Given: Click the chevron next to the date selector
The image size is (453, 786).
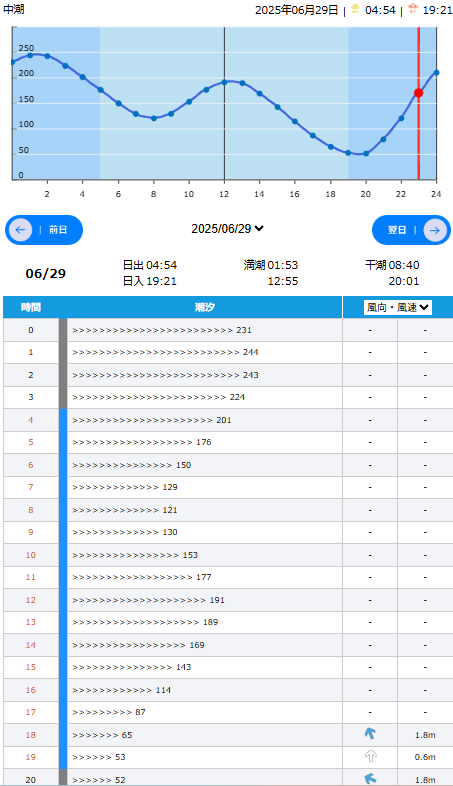Looking at the screenshot, I should pos(259,229).
